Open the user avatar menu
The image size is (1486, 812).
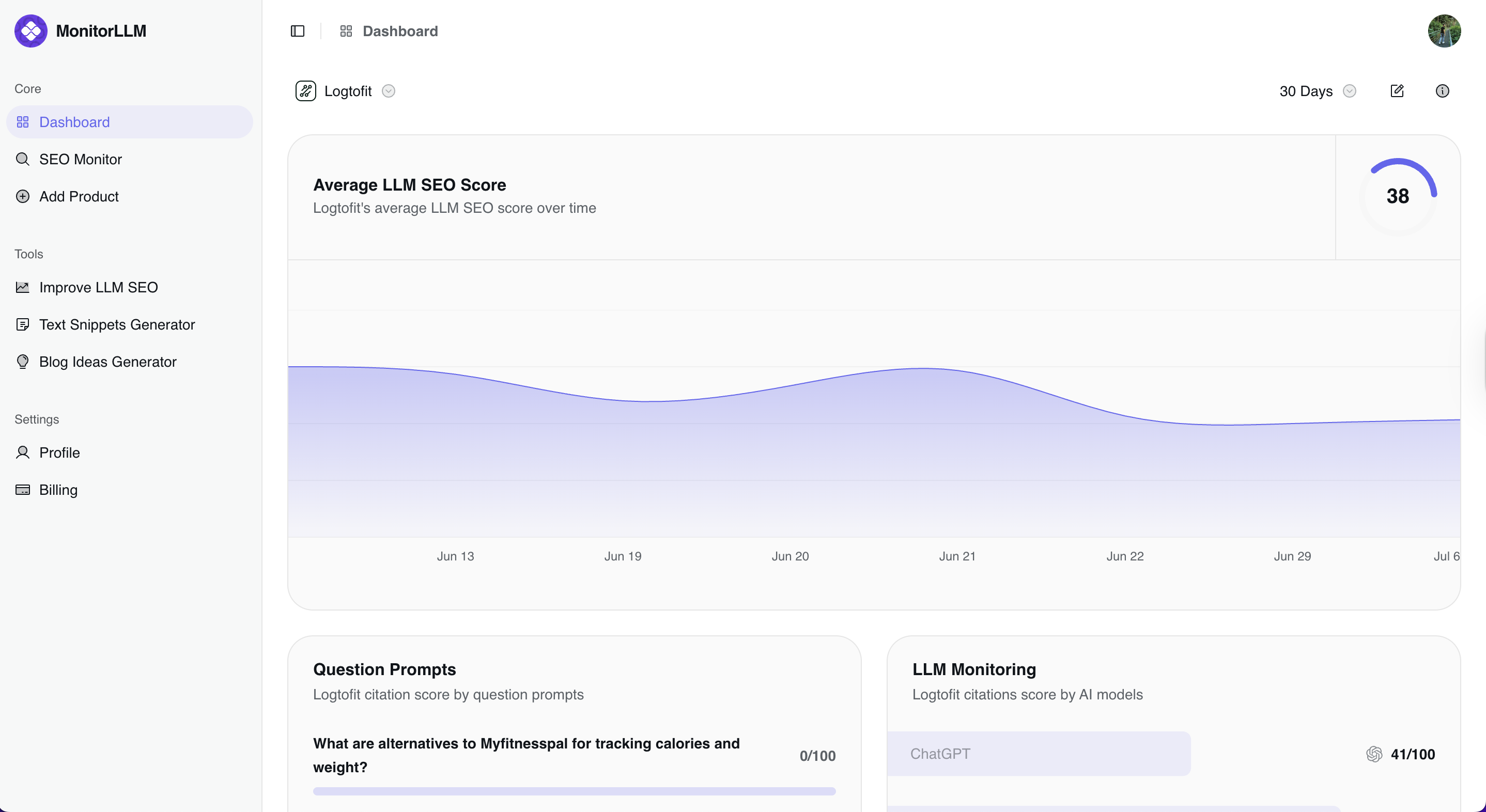pyautogui.click(x=1444, y=31)
